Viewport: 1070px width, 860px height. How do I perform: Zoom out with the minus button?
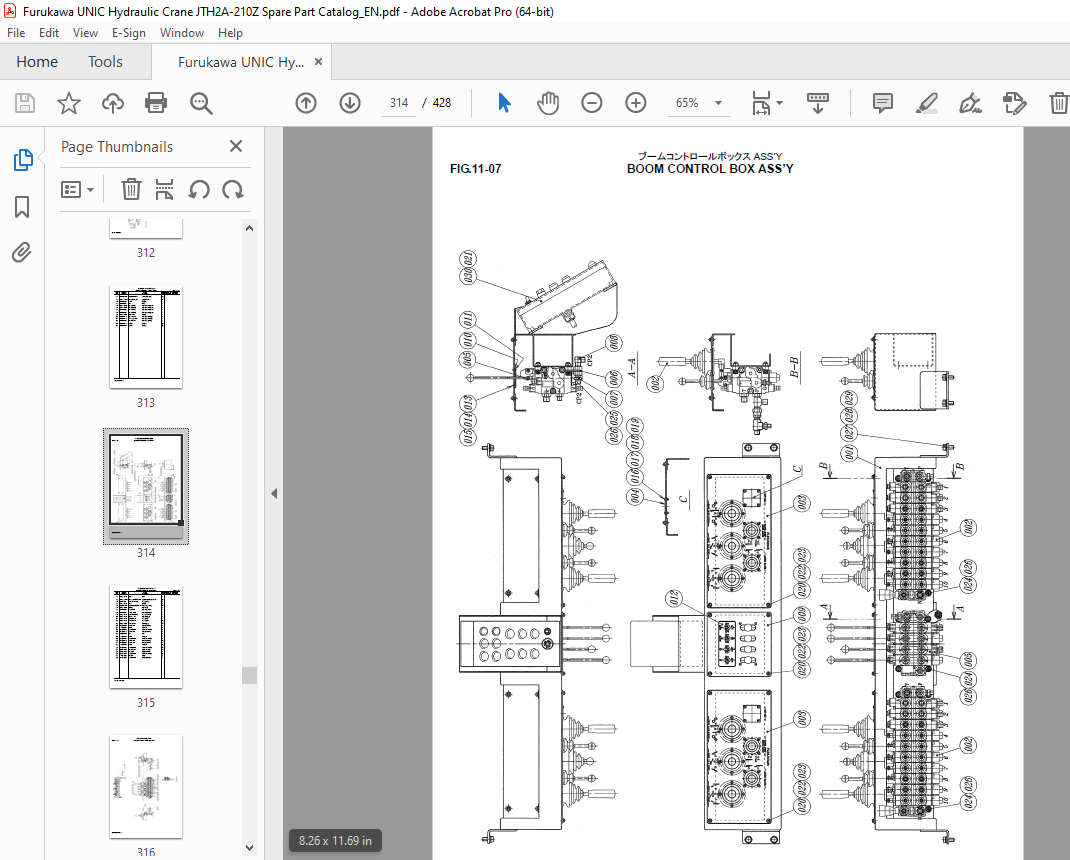pyautogui.click(x=592, y=103)
